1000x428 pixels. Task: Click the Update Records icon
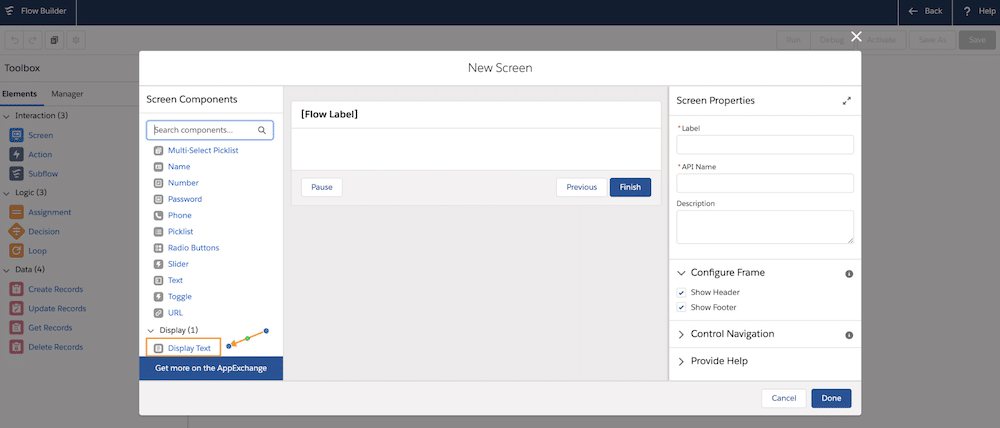coord(17,308)
